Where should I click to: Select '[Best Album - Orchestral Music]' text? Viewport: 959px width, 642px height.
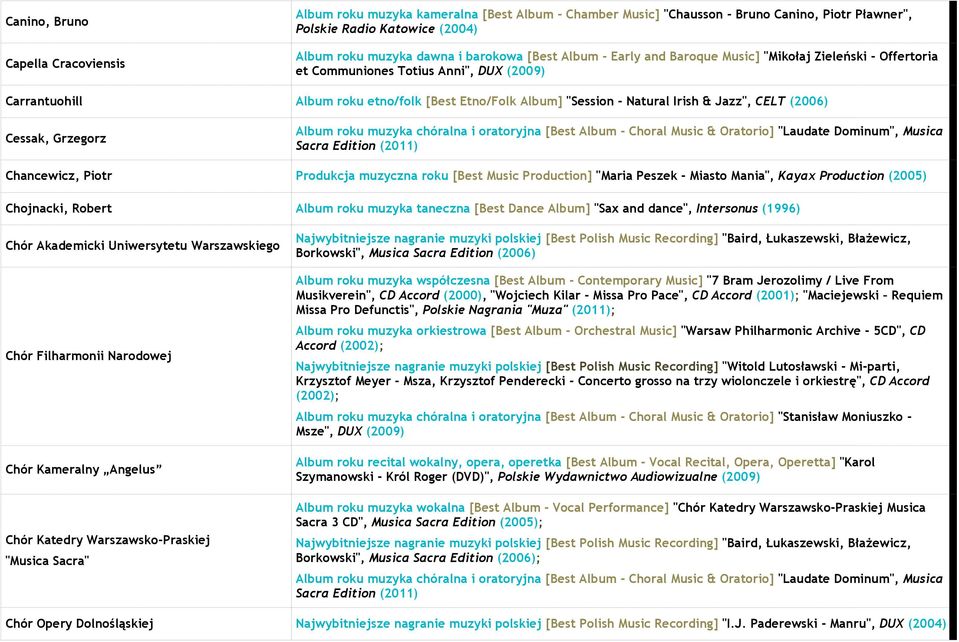tap(583, 331)
